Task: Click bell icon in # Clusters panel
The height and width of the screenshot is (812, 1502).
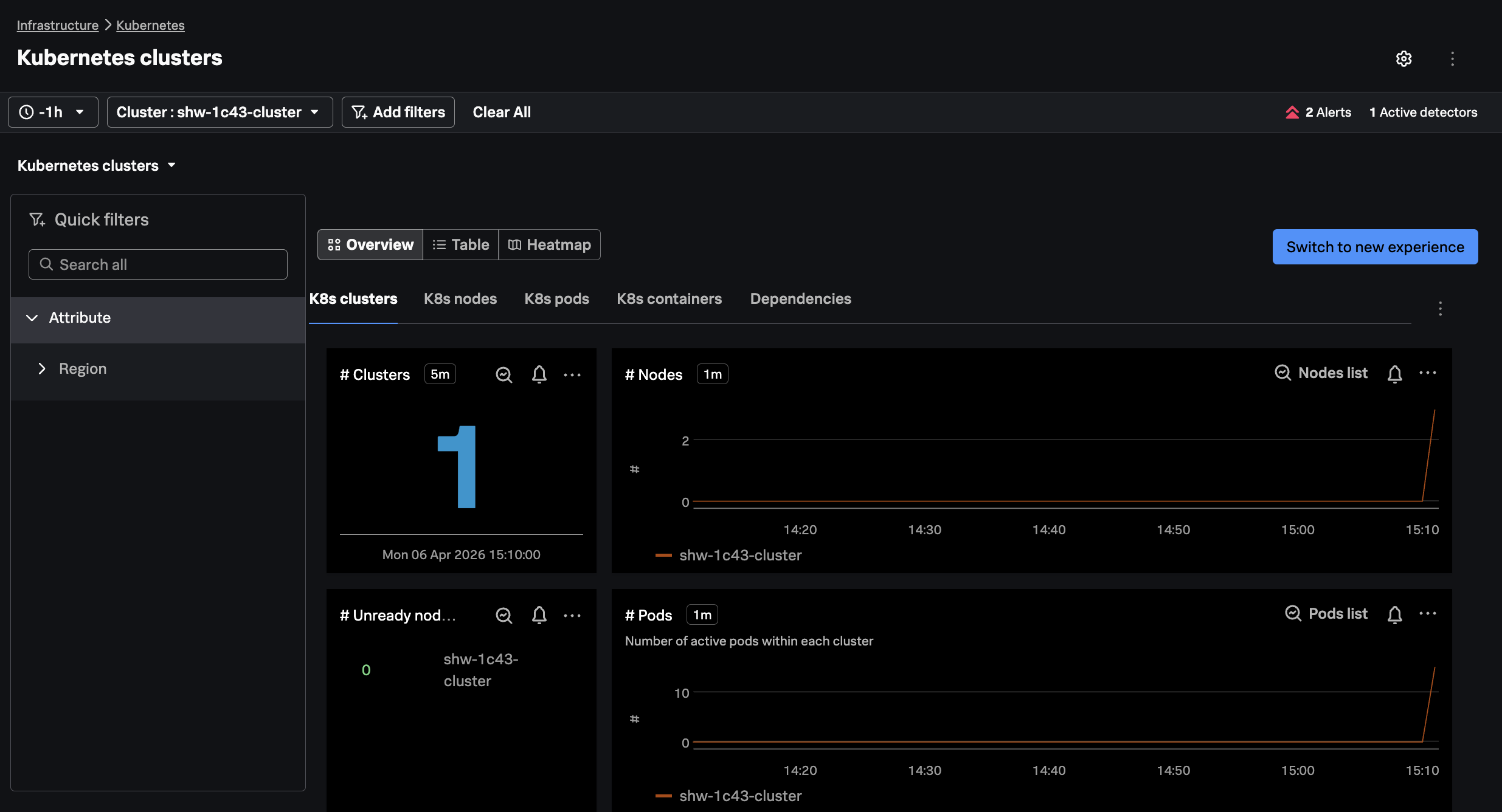Action: [x=539, y=374]
